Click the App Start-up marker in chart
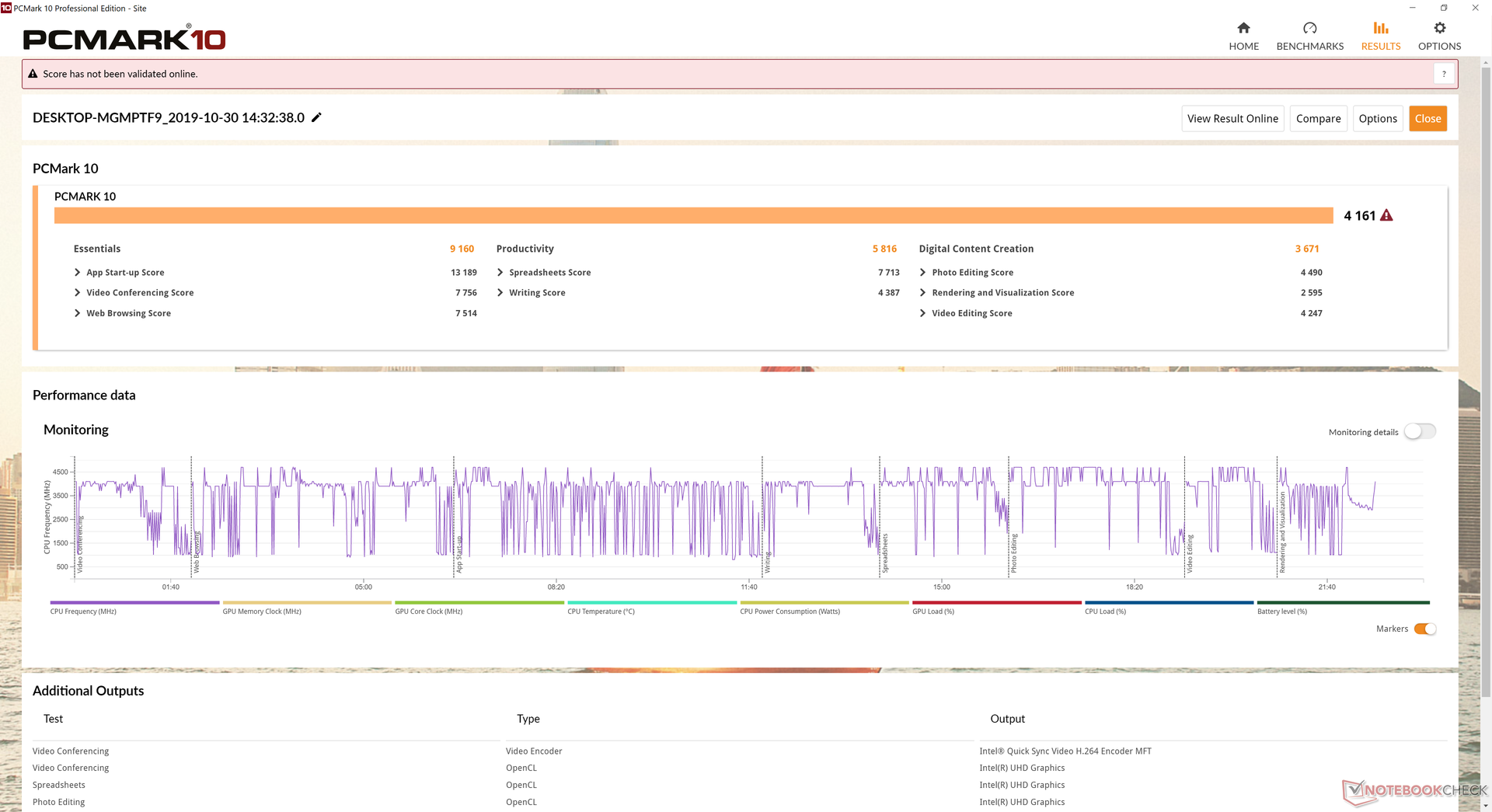 tap(458, 555)
